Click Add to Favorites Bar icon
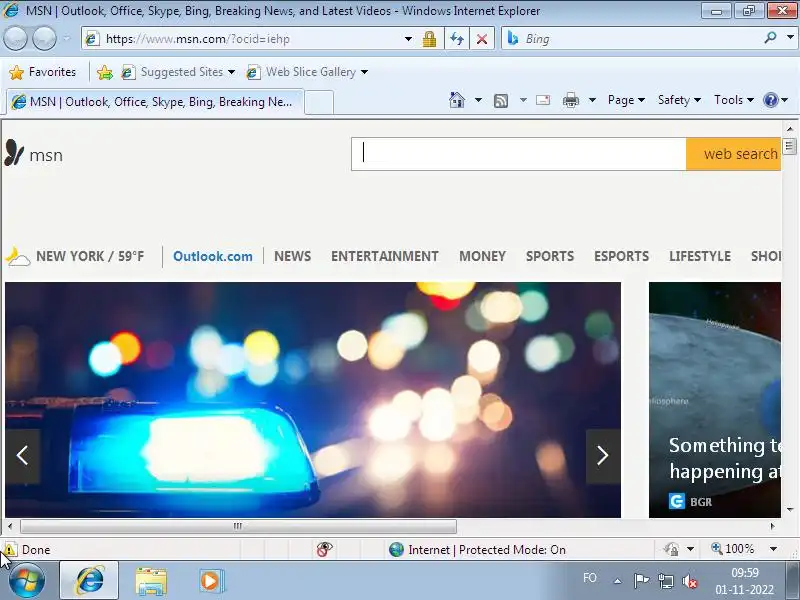800x600 pixels. click(105, 72)
